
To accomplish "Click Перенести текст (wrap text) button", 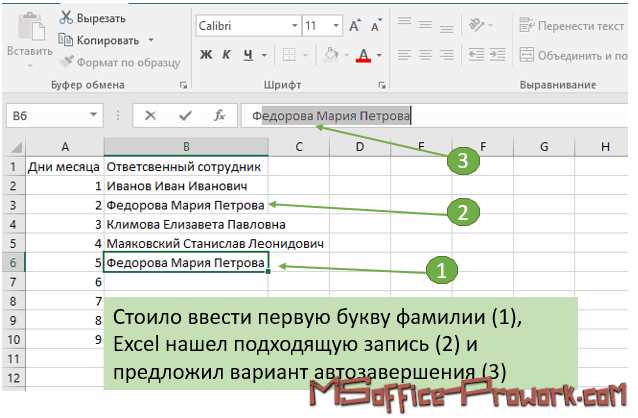I will 572,26.
